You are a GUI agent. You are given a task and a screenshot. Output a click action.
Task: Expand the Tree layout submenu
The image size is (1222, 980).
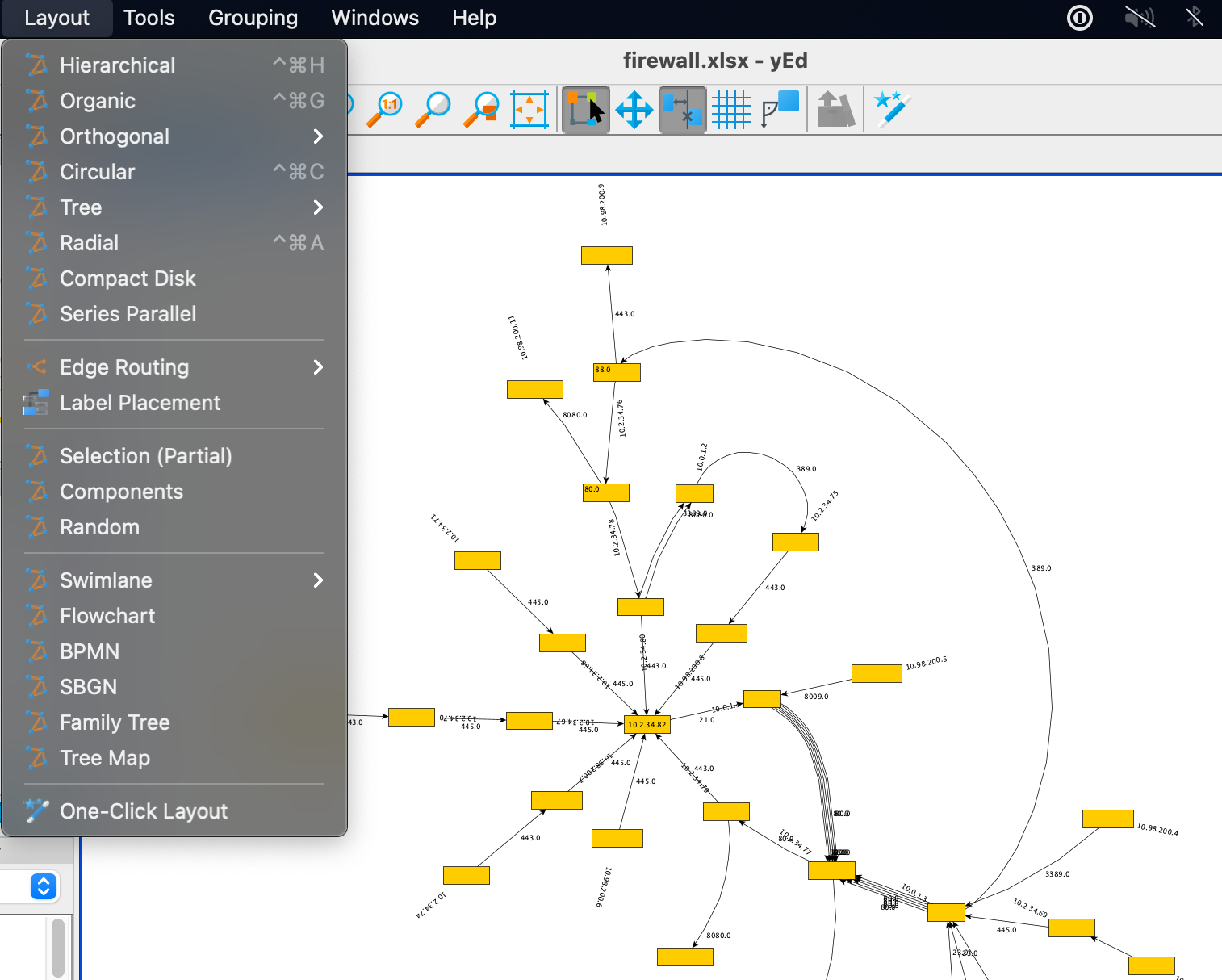(x=81, y=207)
